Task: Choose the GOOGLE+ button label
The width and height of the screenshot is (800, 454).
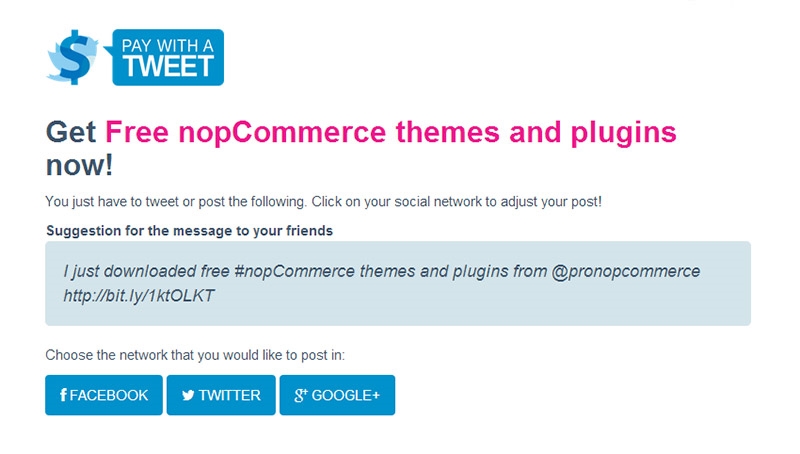Action: (x=345, y=395)
